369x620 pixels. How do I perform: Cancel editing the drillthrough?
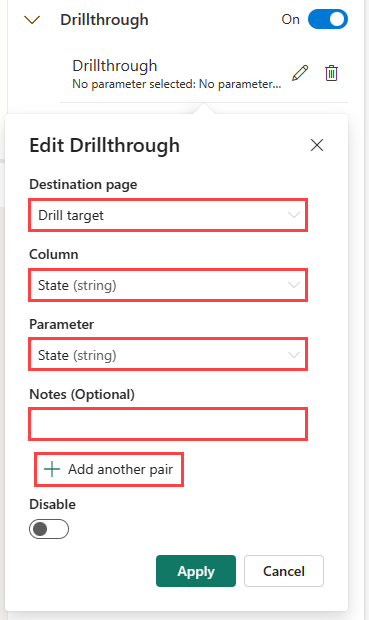tap(284, 571)
